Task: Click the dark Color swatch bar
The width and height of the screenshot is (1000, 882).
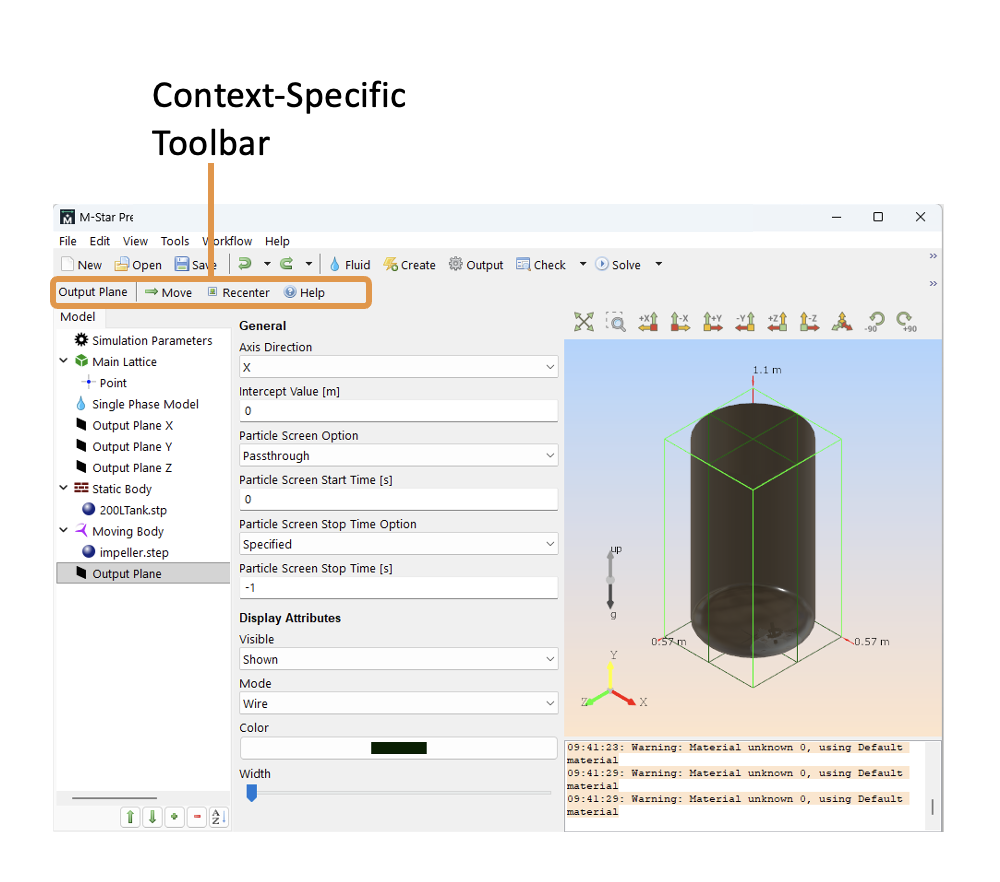Action: 398,748
